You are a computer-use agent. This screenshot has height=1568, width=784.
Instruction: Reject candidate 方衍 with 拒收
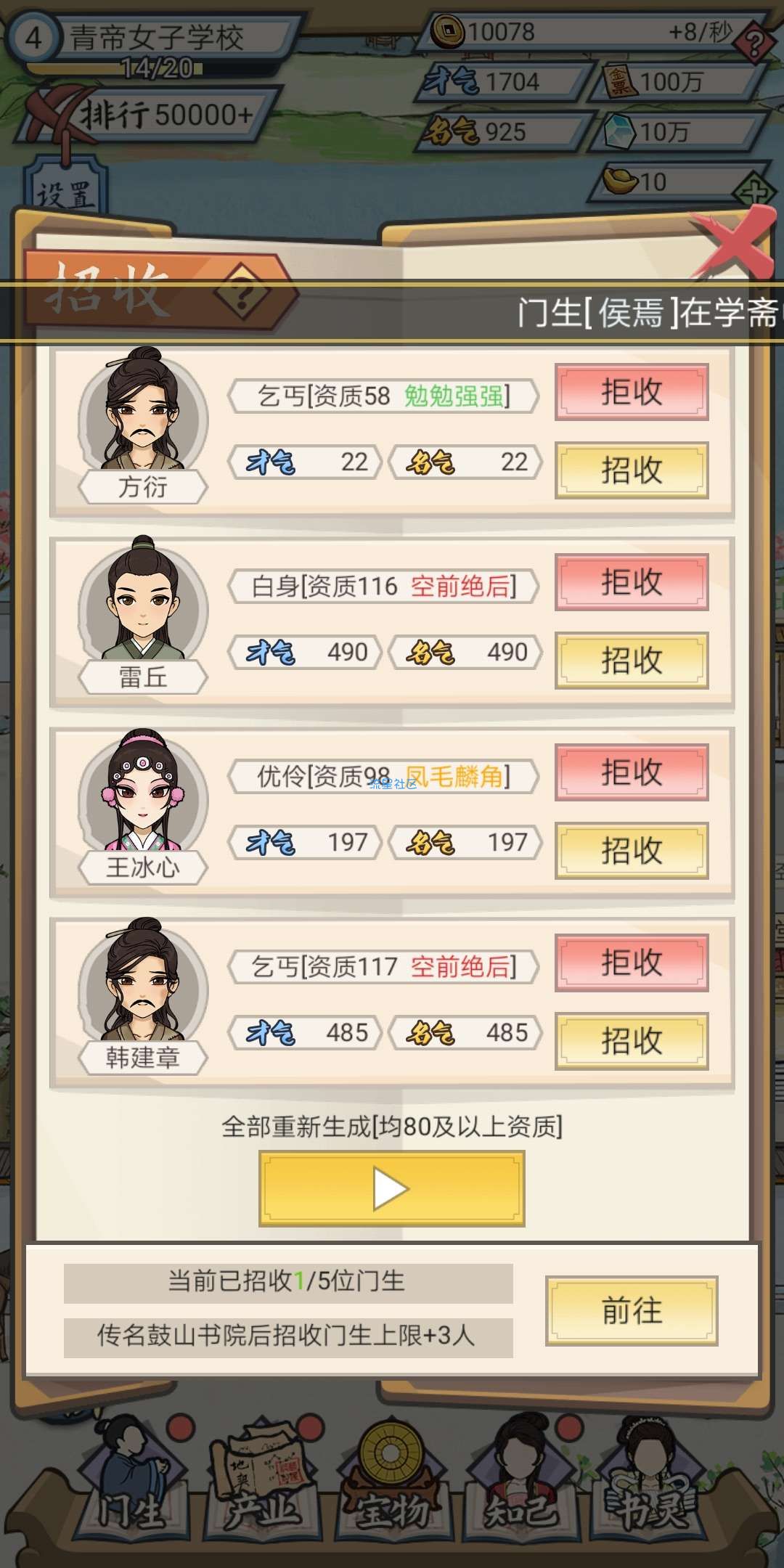tap(632, 393)
